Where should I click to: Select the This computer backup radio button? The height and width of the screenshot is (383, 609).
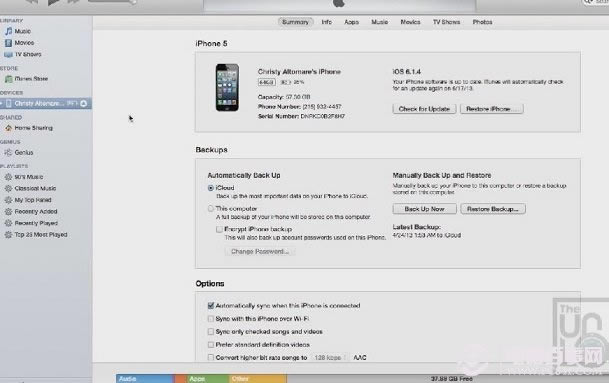(211, 209)
